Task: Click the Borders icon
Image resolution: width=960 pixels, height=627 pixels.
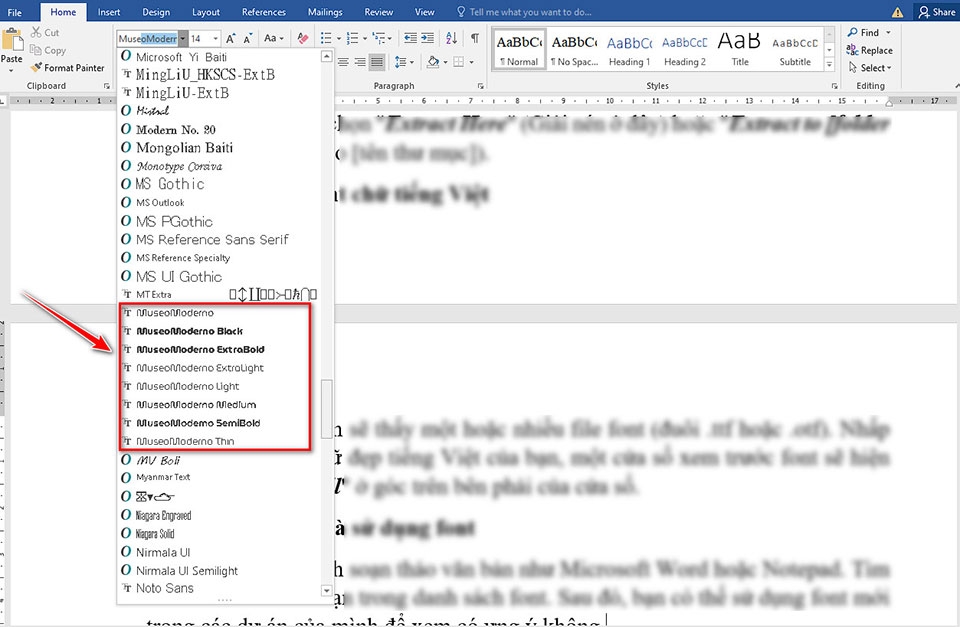Action: click(459, 62)
